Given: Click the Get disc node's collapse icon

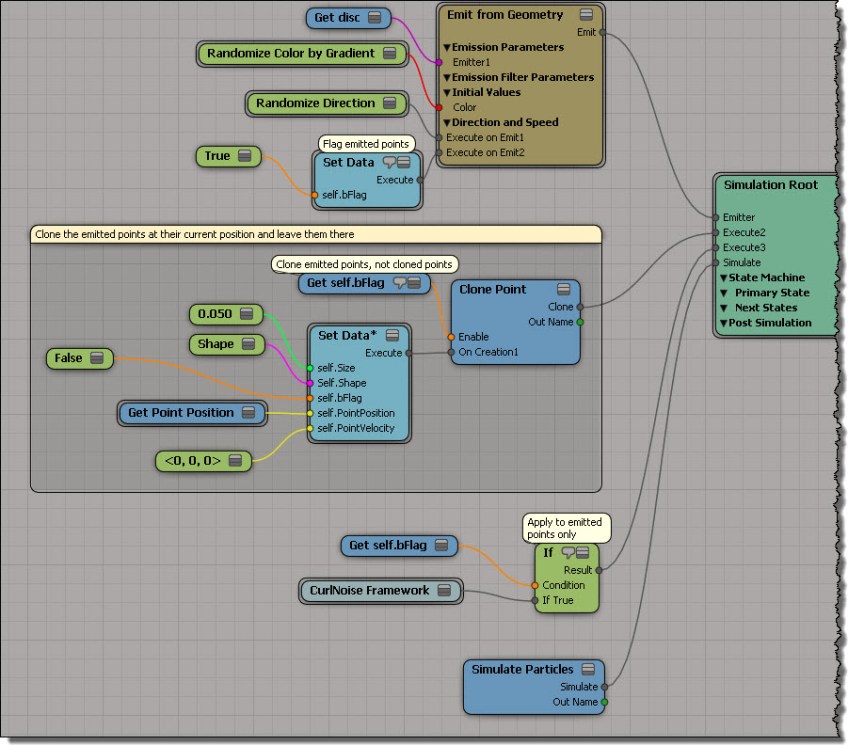Looking at the screenshot, I should (375, 17).
